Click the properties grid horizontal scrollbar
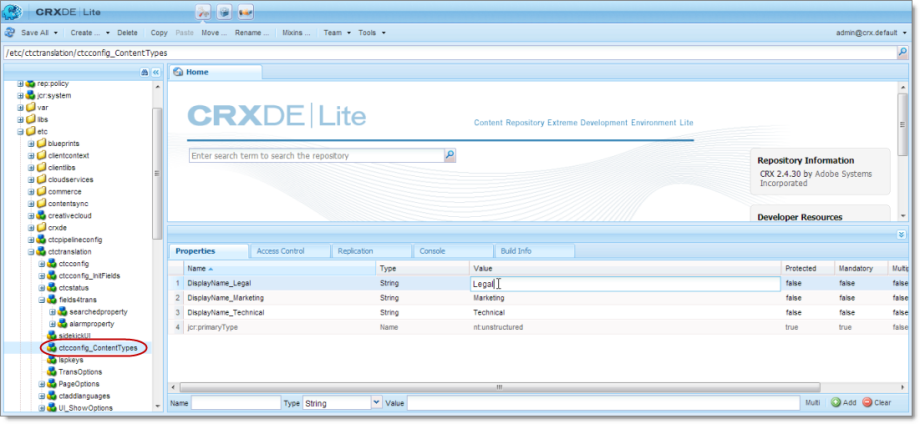920x424 pixels. click(499, 387)
